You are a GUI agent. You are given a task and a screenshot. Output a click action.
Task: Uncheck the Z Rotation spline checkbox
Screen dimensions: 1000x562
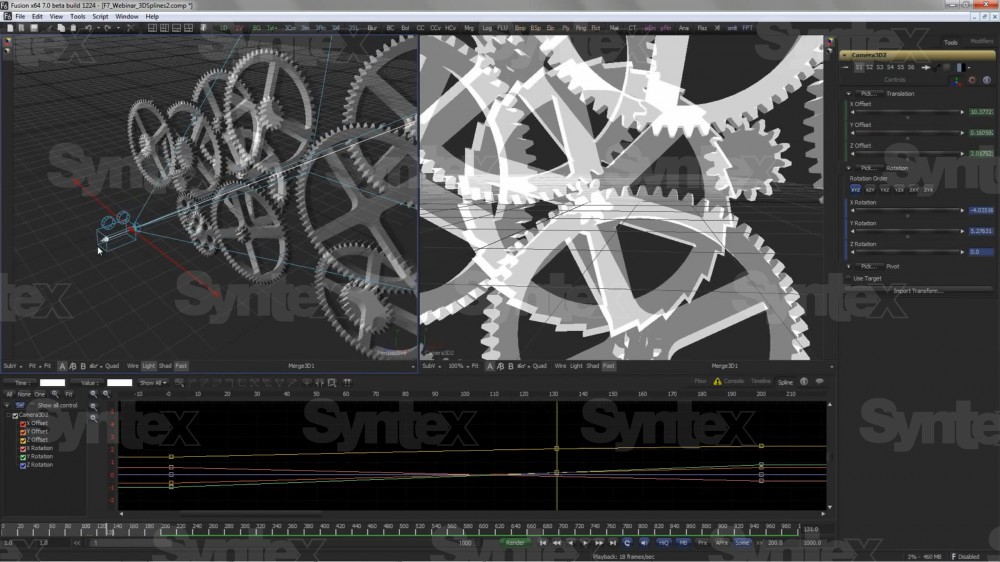[x=24, y=465]
